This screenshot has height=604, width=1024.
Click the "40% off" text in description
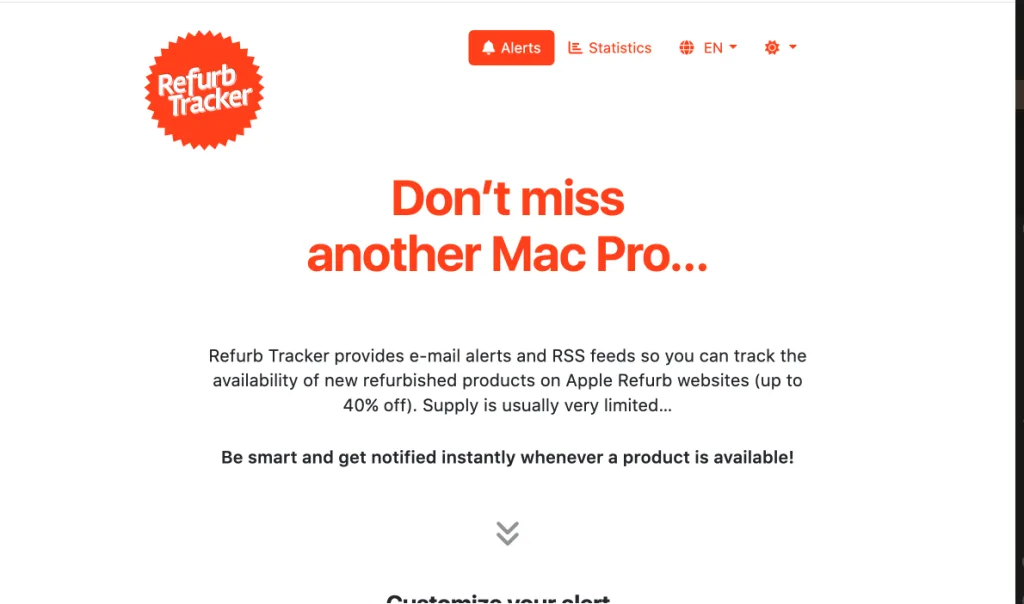(376, 405)
